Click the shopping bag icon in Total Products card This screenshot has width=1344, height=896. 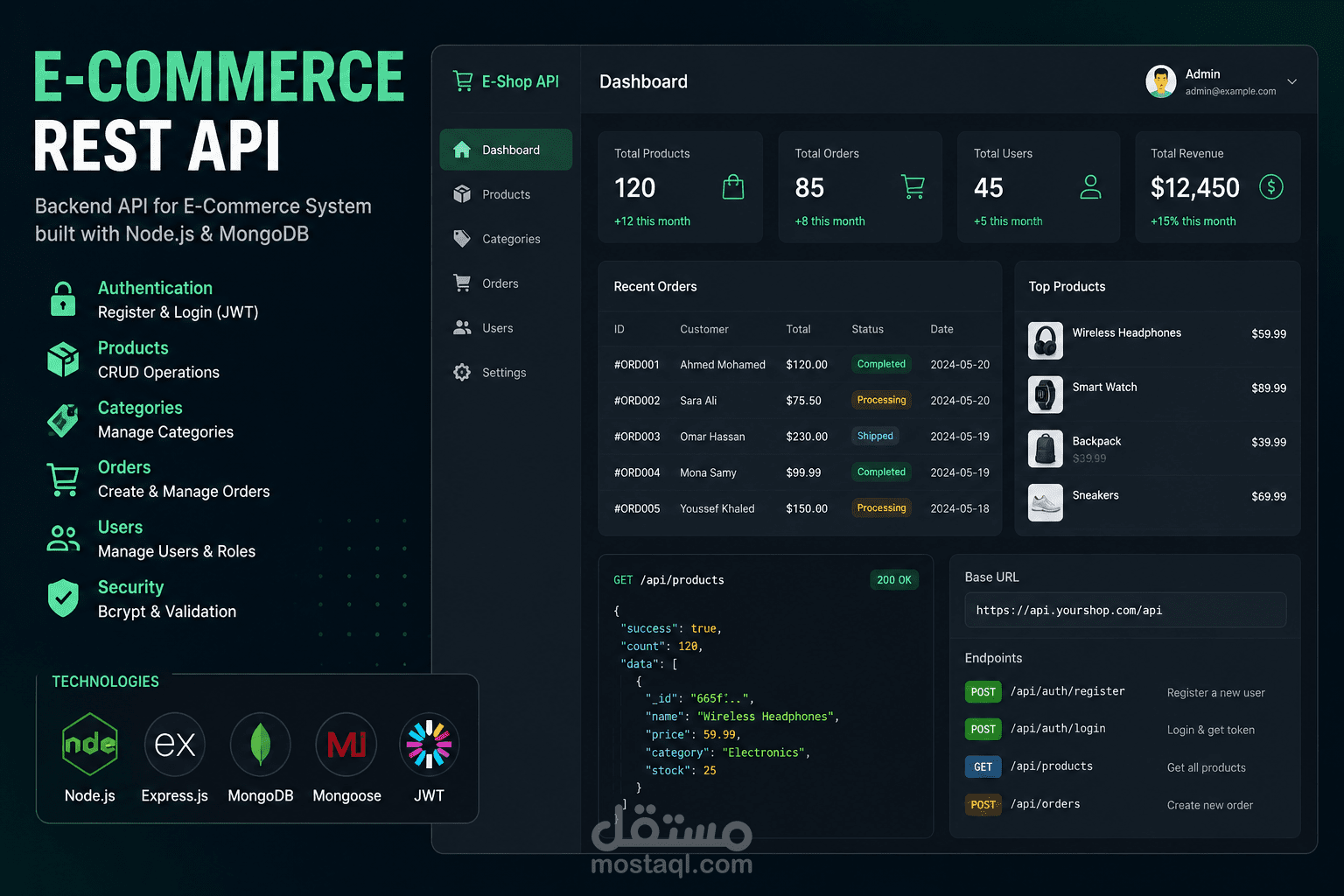click(733, 186)
